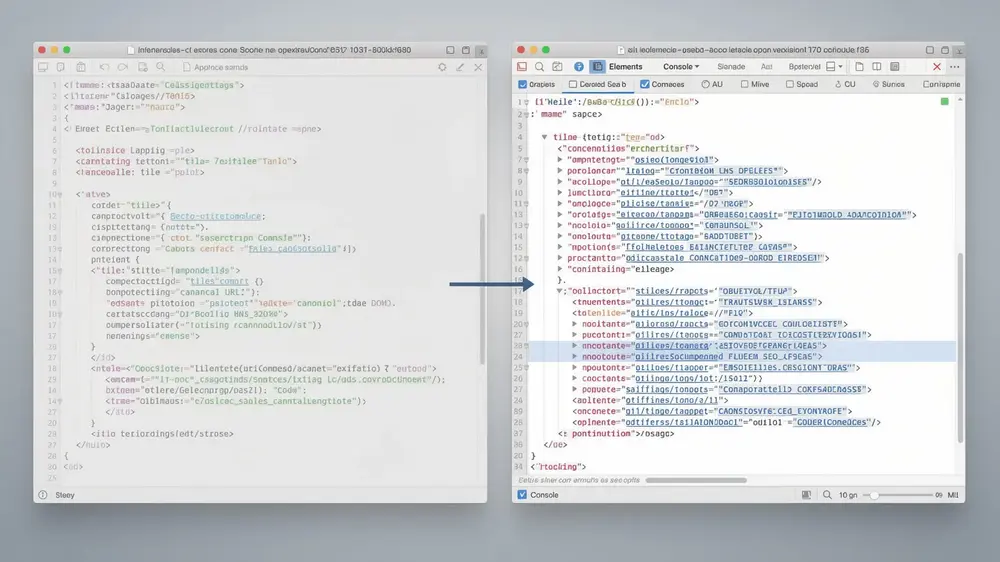Open the otiffines/tono/a/11 link
This screenshot has height=562, width=1000.
[x=672, y=401]
